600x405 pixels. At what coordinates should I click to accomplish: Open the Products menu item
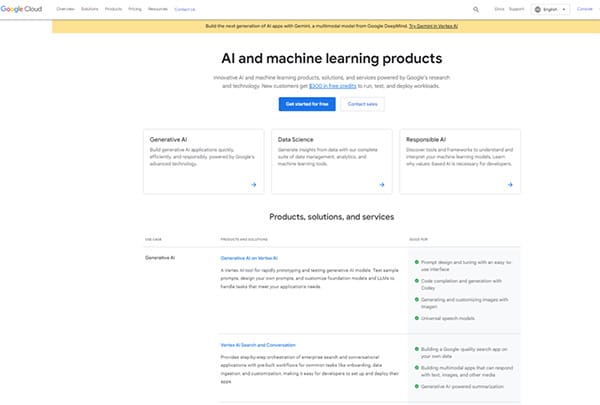(x=113, y=9)
